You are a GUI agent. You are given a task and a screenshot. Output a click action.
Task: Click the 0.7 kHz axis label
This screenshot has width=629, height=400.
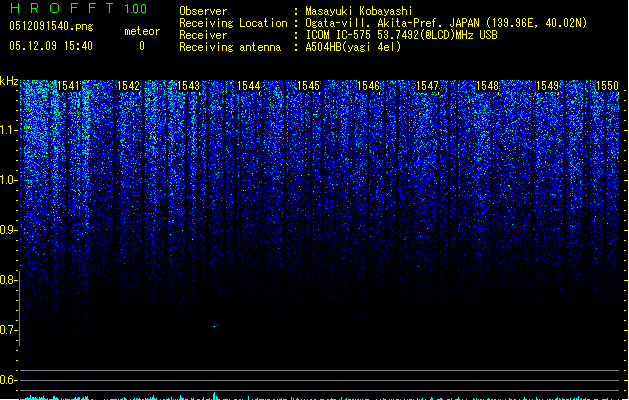[x=8, y=330]
